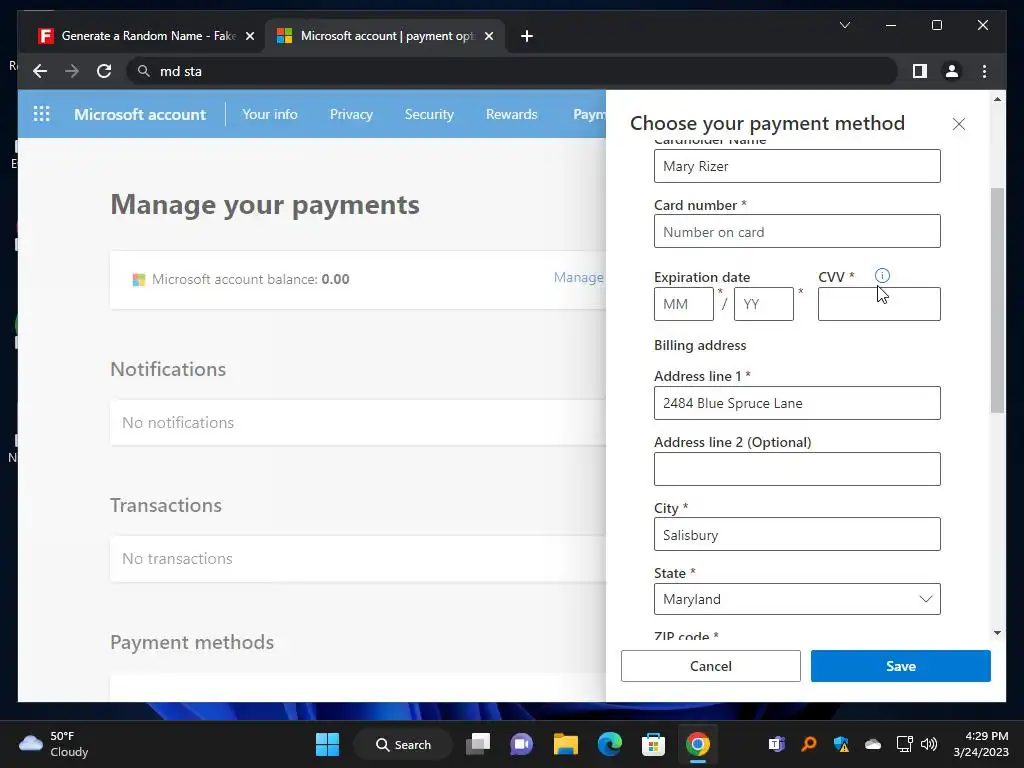Click the CVV input field

(879, 304)
